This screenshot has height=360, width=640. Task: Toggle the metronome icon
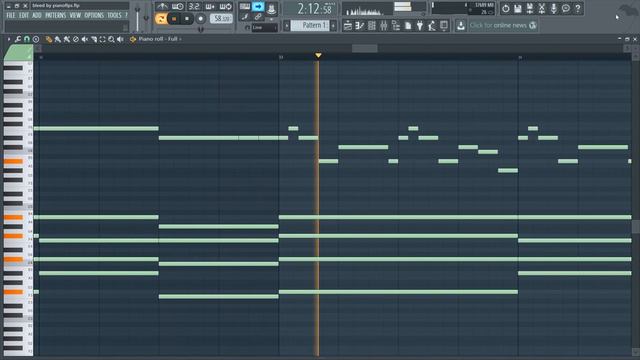pyautogui.click(x=162, y=7)
